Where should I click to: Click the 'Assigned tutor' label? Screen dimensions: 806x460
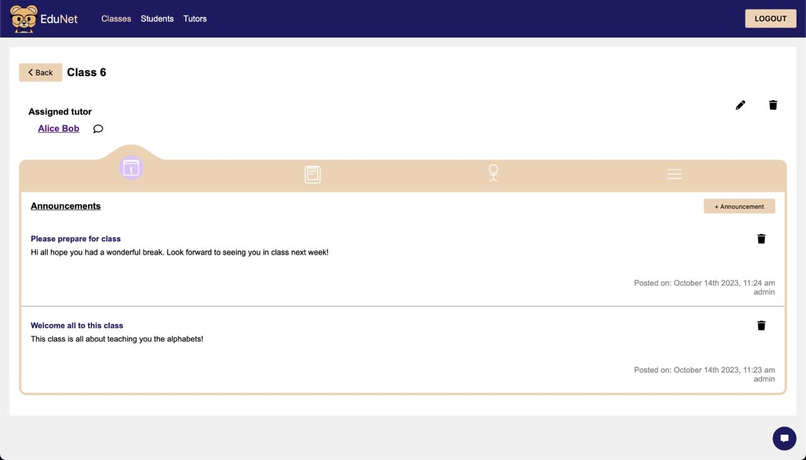tap(60, 112)
